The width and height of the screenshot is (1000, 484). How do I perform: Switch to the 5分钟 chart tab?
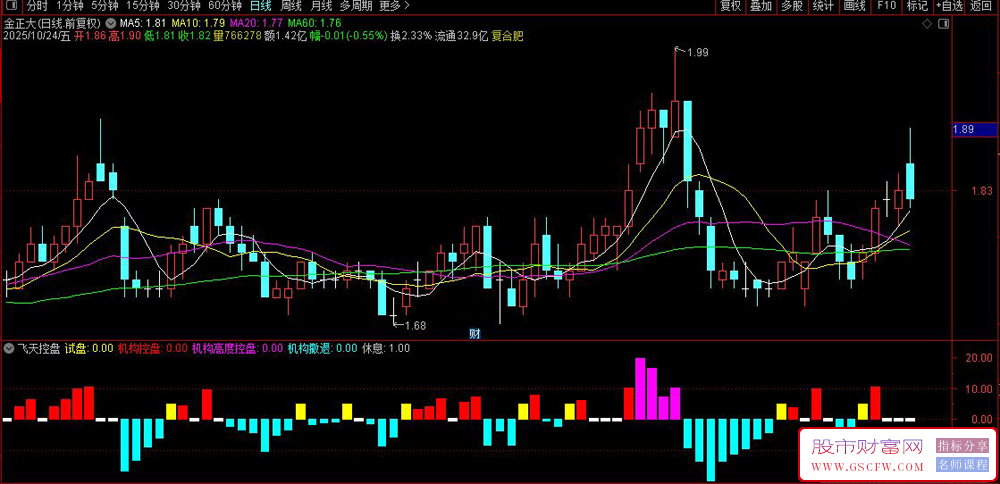coord(104,6)
